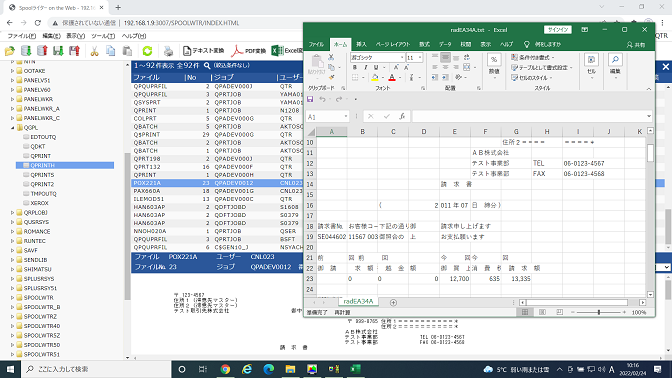Click the Excel conversion button in Spool Writer toolbar

(x=286, y=51)
